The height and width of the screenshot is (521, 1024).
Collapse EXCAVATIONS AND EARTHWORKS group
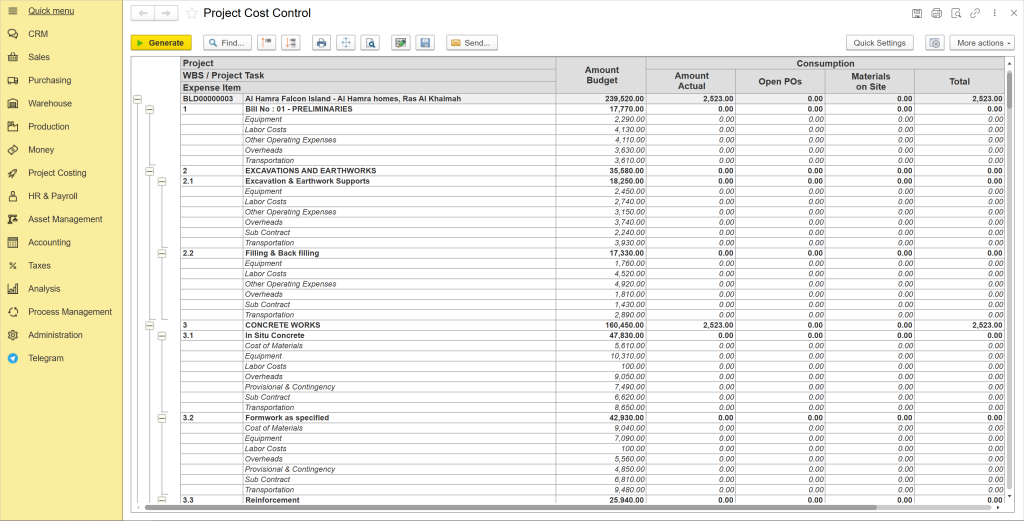[150, 171]
